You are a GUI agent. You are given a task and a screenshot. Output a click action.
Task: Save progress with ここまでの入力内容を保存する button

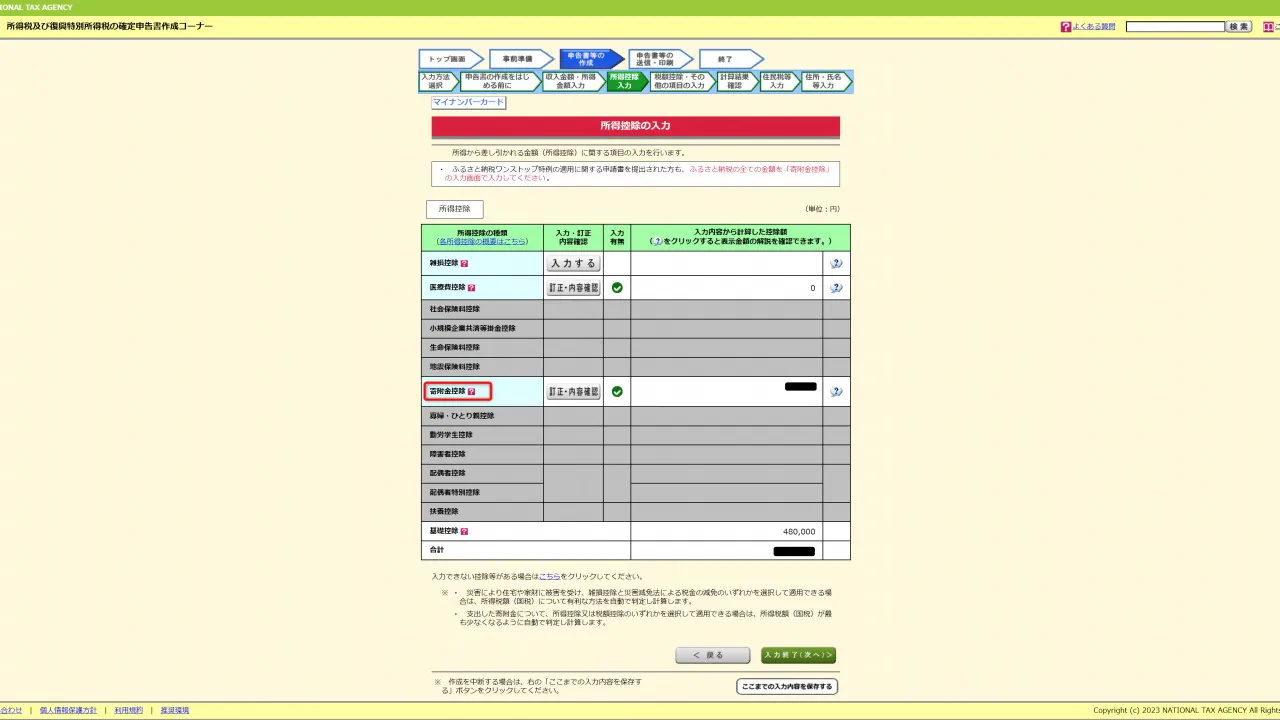pos(787,687)
